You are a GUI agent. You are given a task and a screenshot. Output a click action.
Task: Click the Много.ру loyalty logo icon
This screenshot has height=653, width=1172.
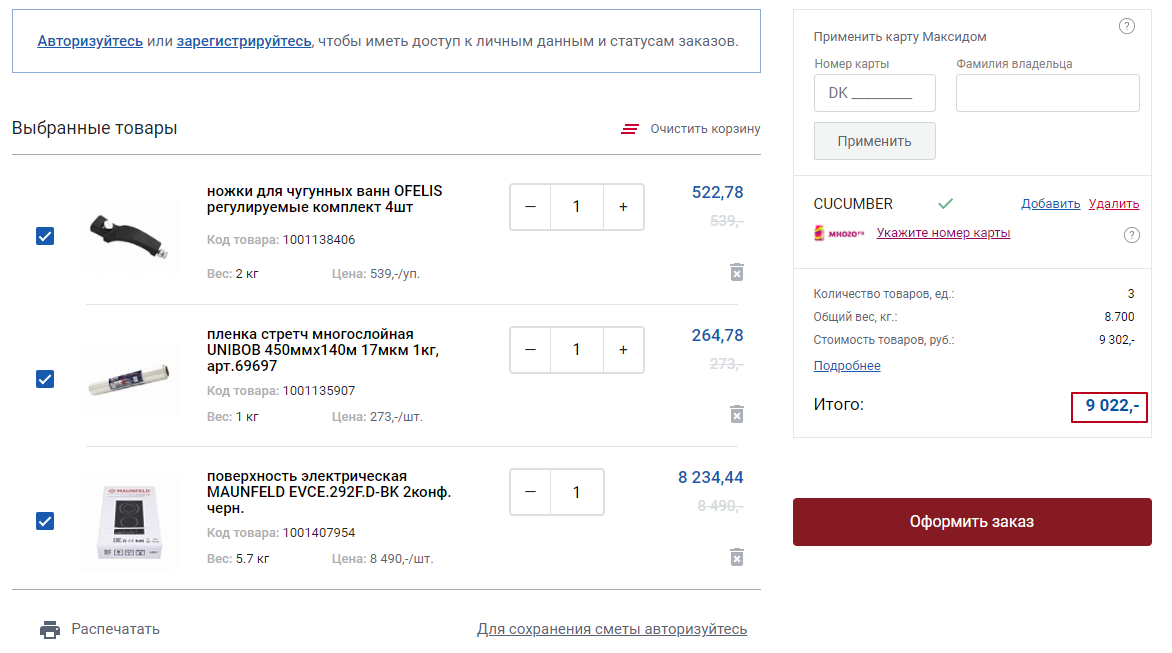pos(838,234)
